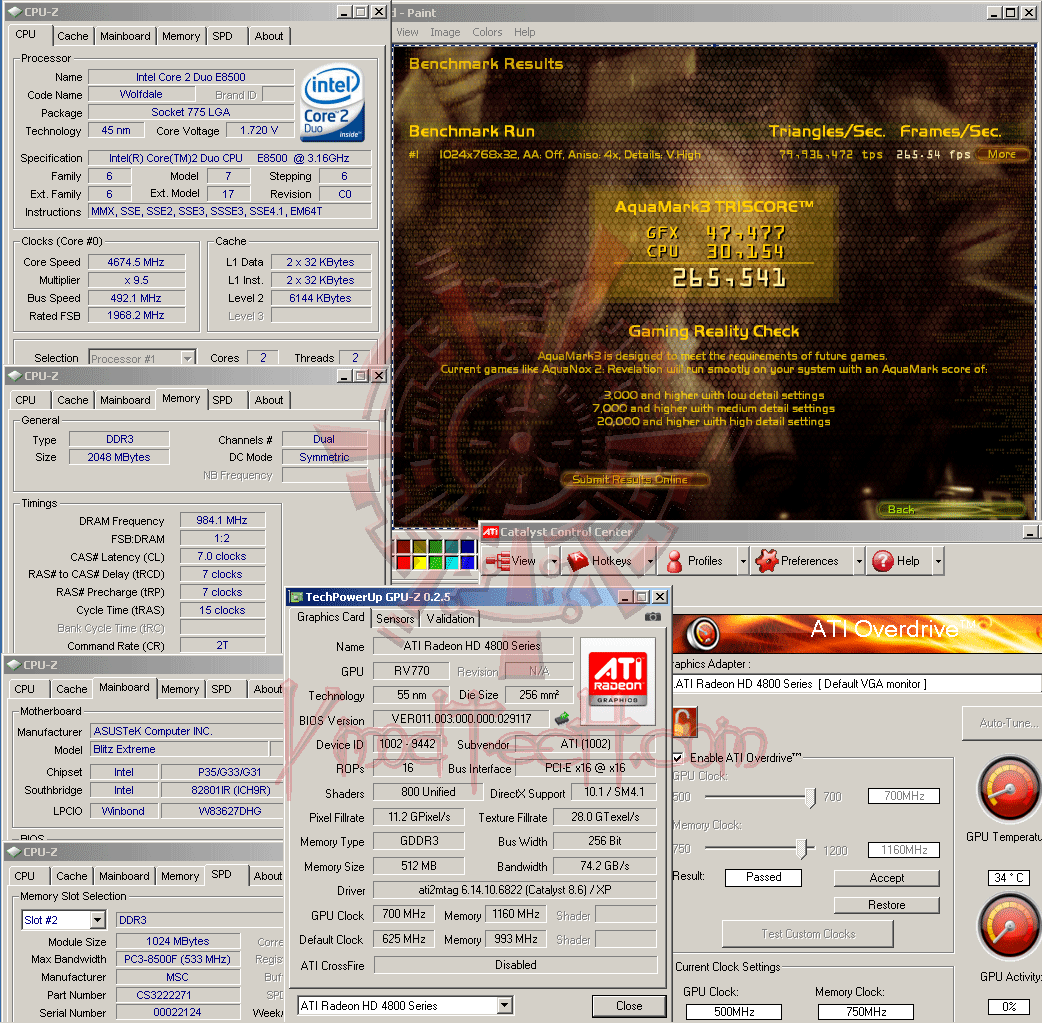
Task: Pick the yellow swatch in Paint palette
Action: (419, 563)
